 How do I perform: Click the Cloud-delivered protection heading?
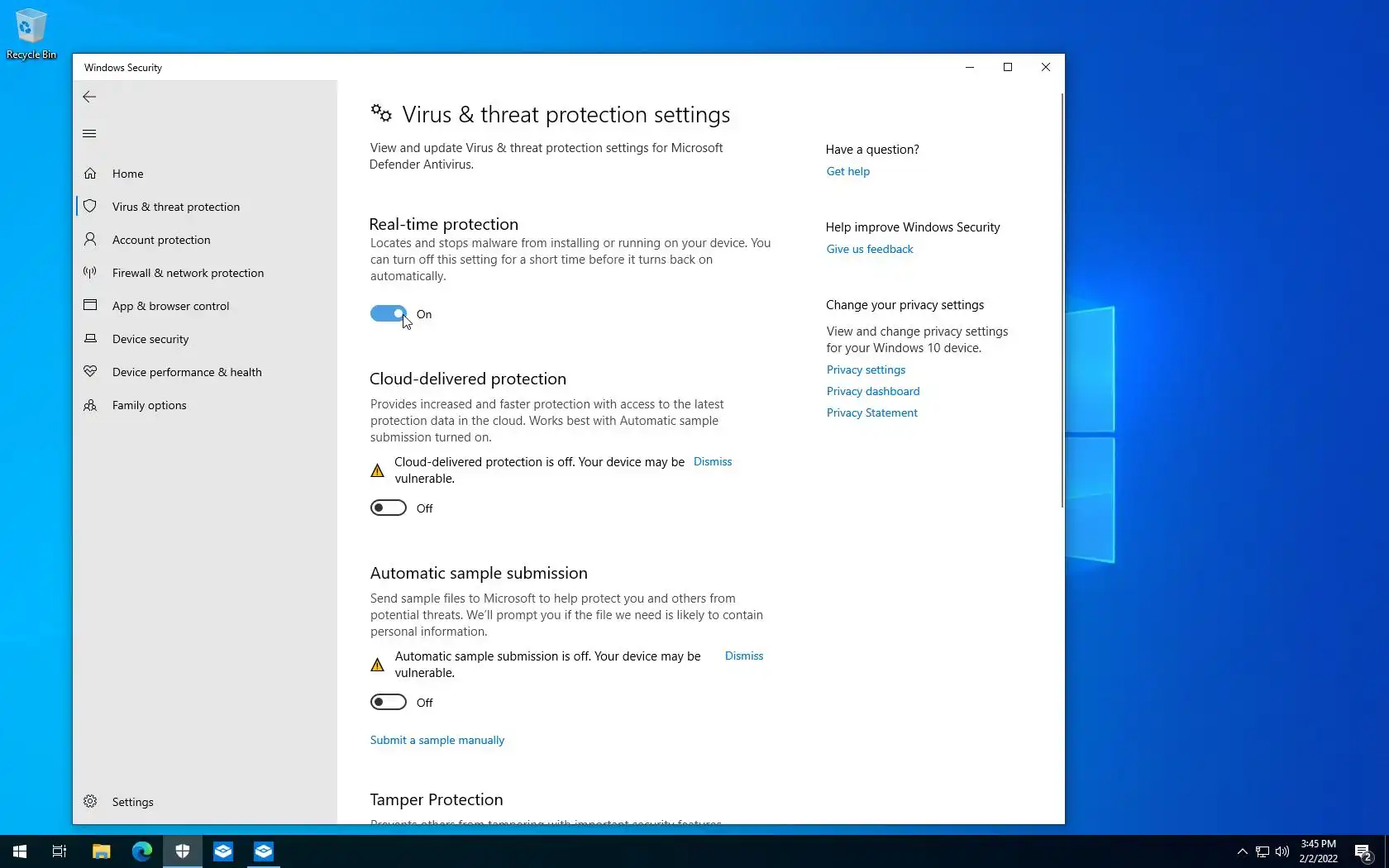[x=468, y=379]
